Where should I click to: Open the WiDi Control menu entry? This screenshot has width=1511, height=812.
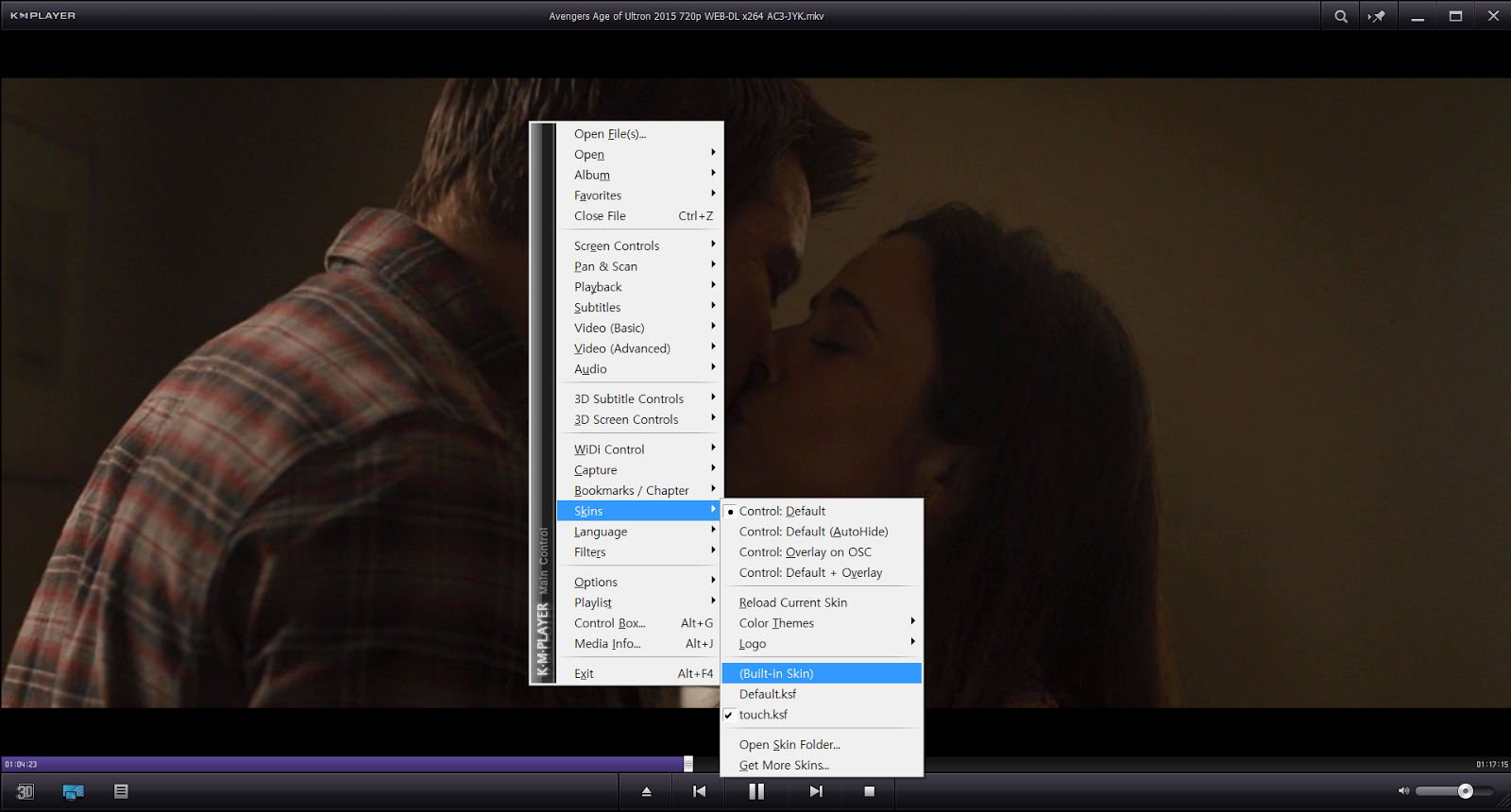(x=638, y=449)
